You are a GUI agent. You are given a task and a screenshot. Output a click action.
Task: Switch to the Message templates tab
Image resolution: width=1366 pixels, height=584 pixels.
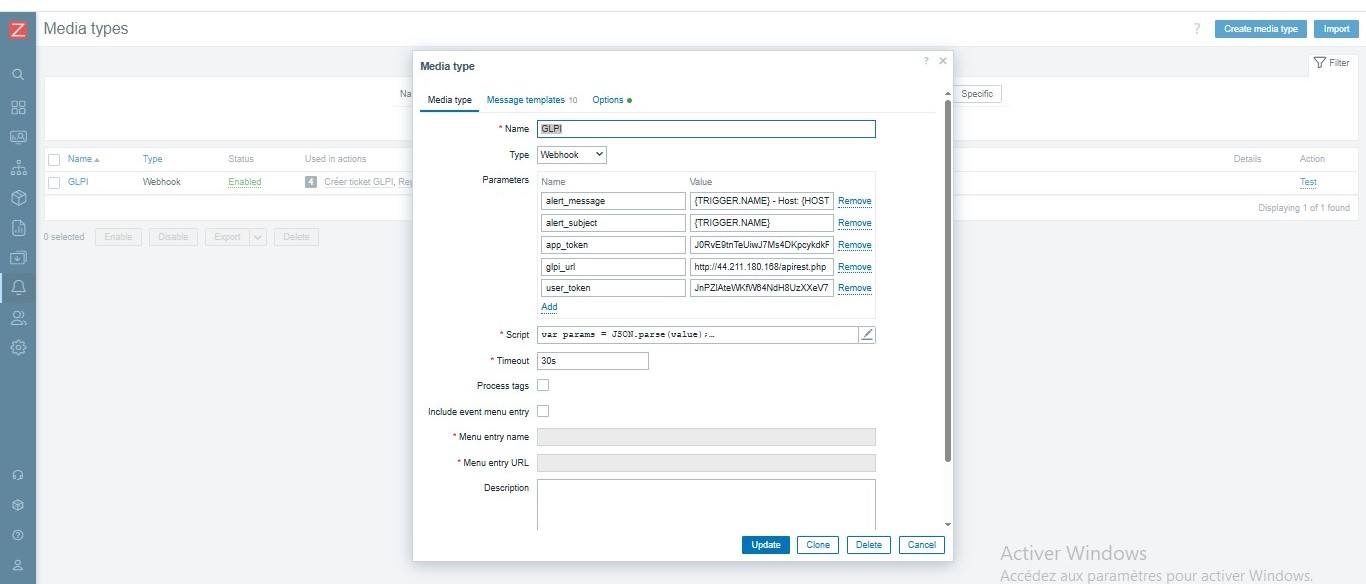click(532, 100)
